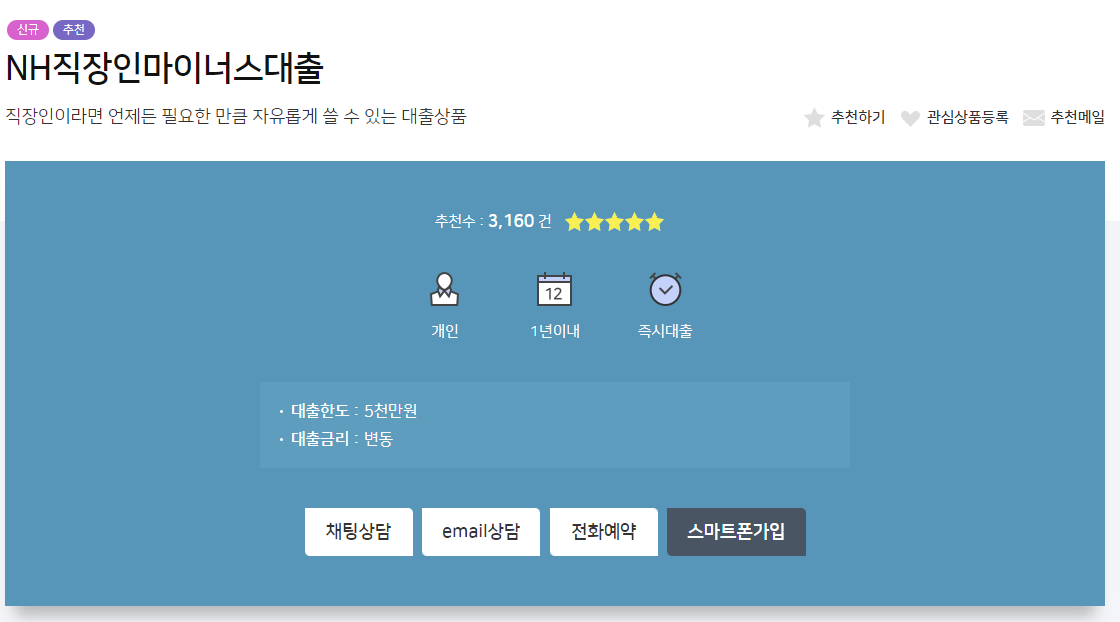Click the 추천하기 link text
Screen dimensions: 1120x622
(858, 117)
